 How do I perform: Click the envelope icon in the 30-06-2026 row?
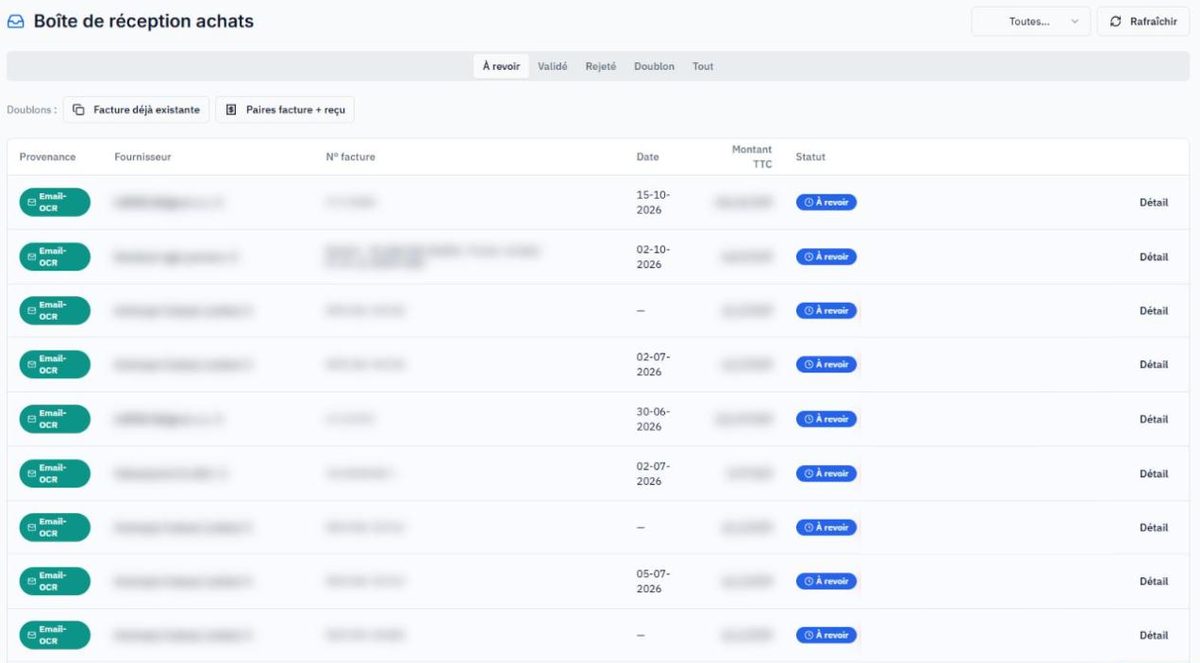[x=32, y=419]
